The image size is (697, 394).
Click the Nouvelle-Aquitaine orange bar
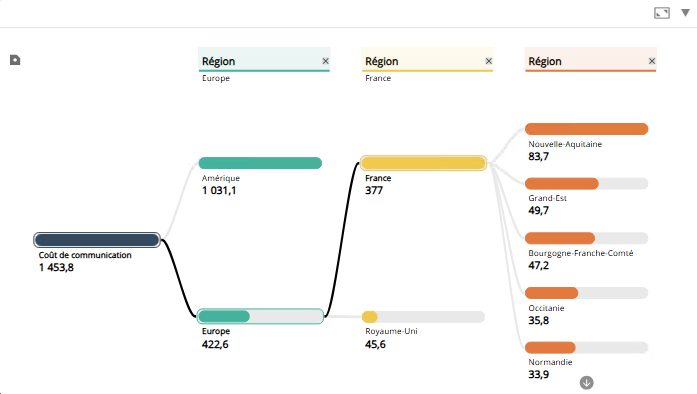[586, 129]
